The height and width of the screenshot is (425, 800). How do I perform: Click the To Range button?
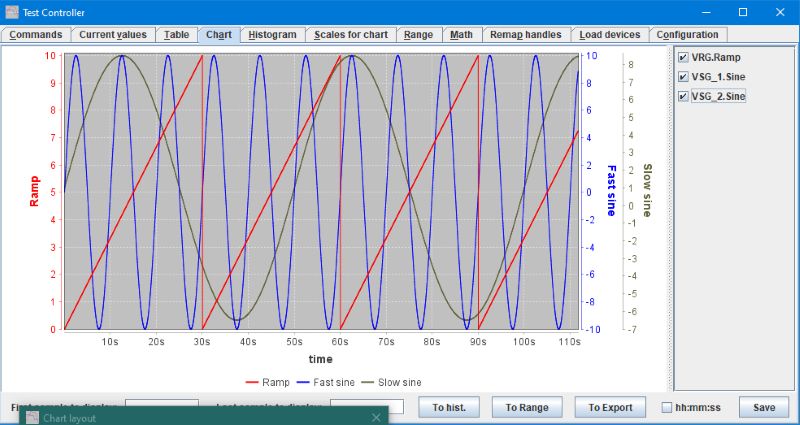click(527, 408)
